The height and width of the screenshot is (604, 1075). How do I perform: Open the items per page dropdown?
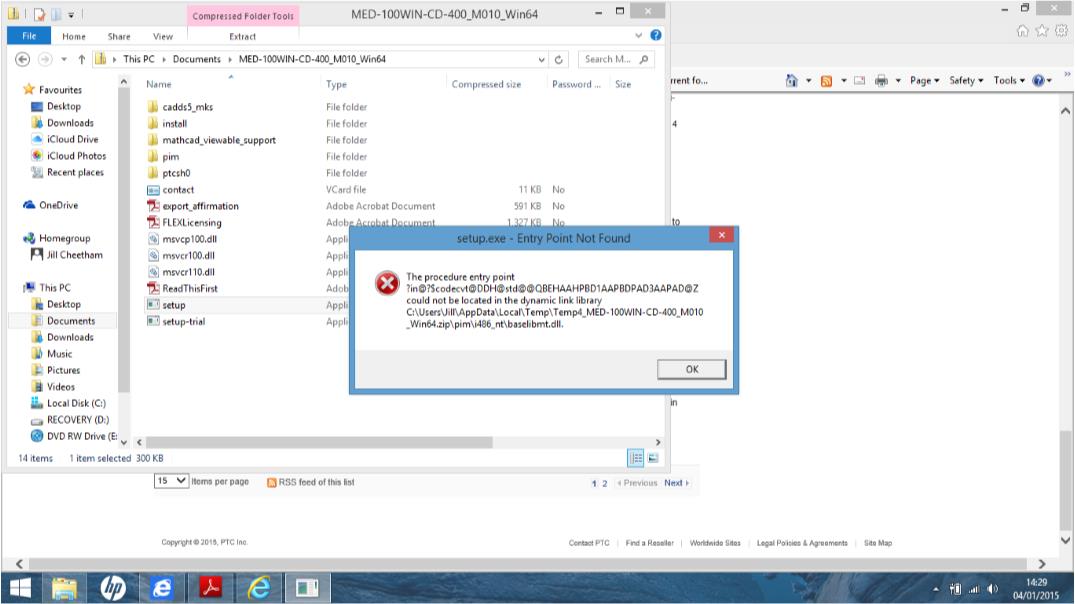tap(171, 481)
